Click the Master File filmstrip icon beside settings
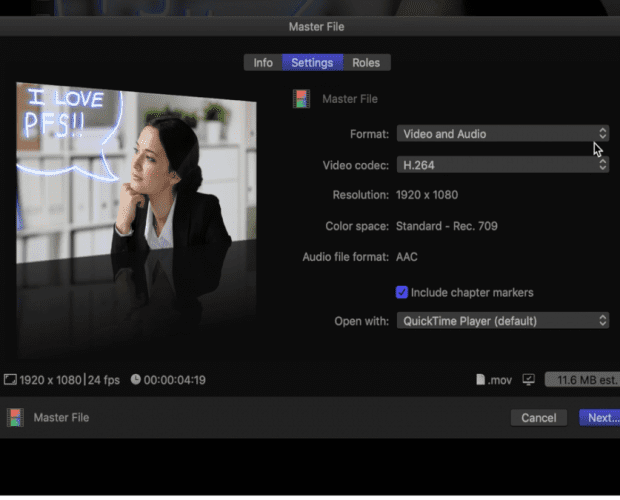 click(301, 99)
